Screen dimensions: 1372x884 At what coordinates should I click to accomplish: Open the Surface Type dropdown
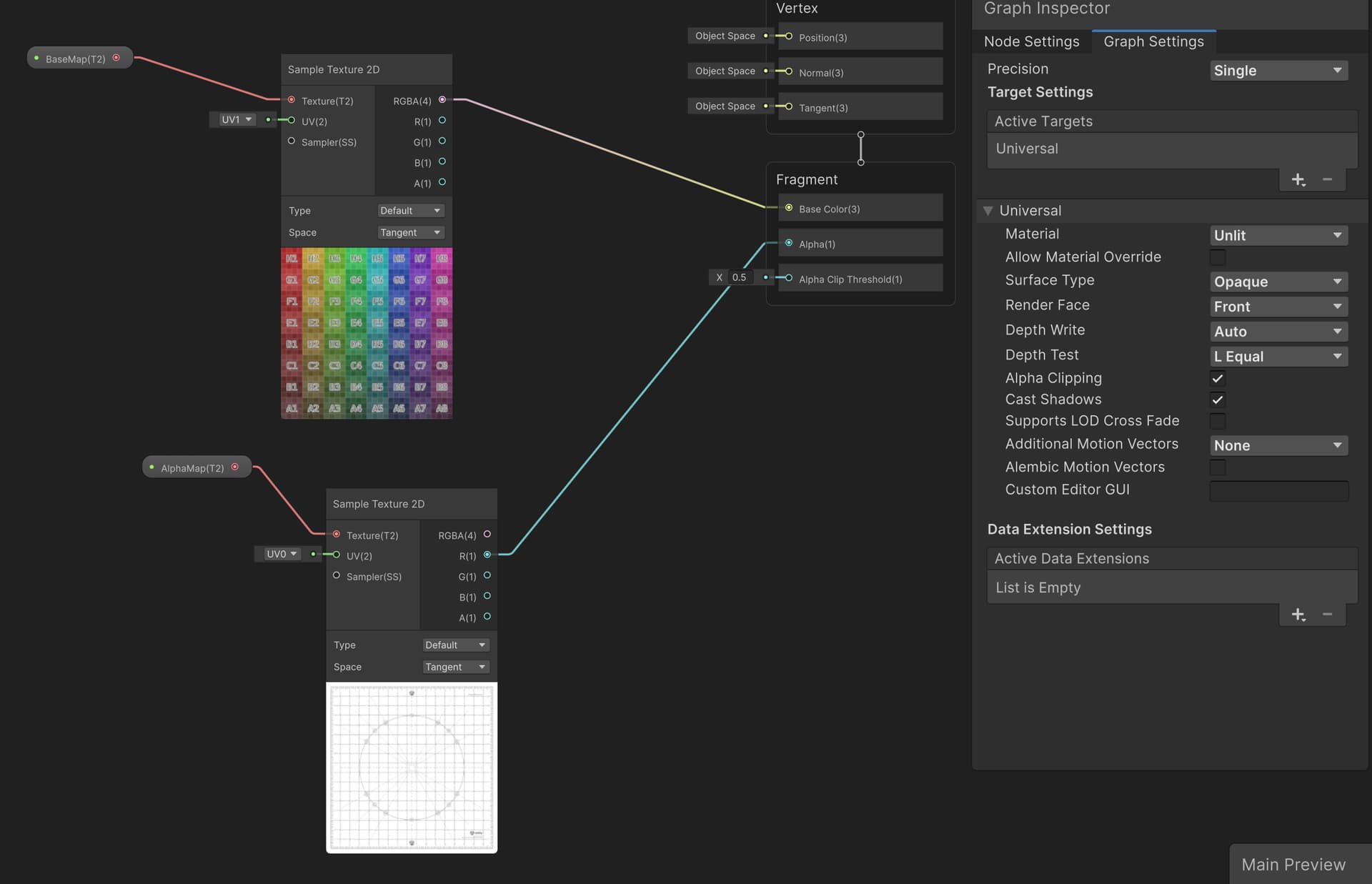tap(1278, 282)
